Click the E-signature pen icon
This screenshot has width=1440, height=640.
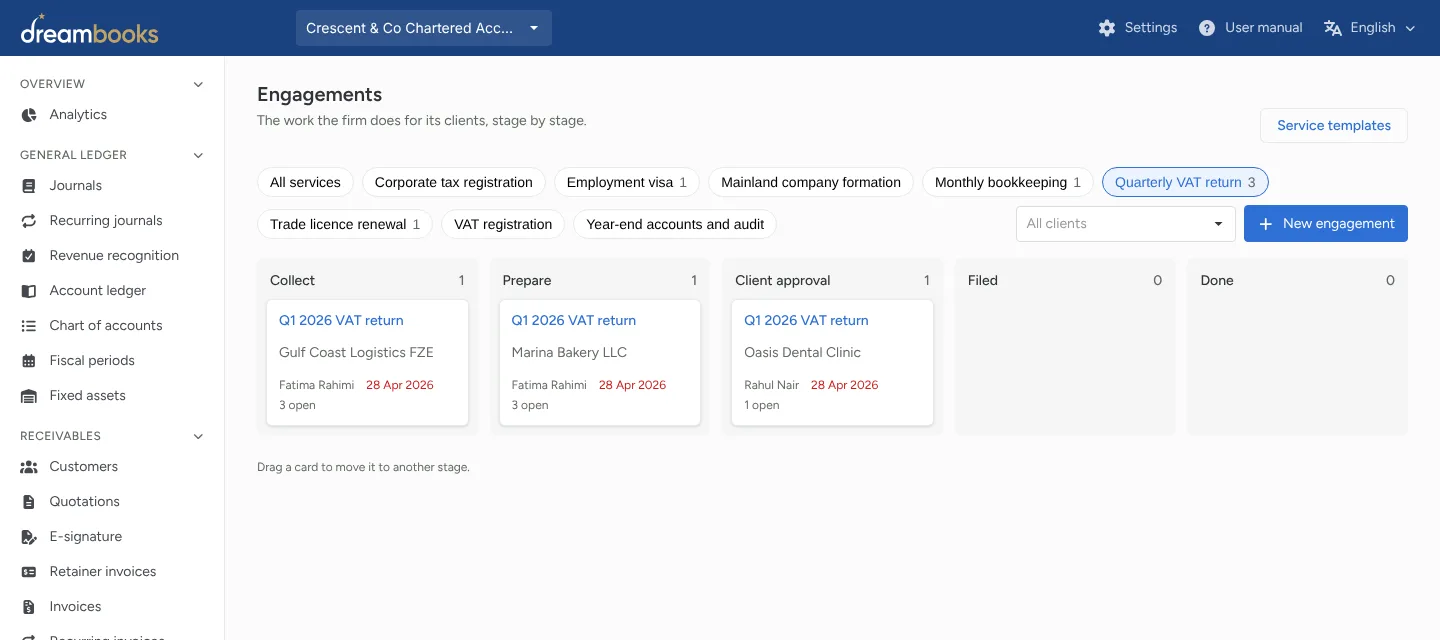click(x=29, y=537)
